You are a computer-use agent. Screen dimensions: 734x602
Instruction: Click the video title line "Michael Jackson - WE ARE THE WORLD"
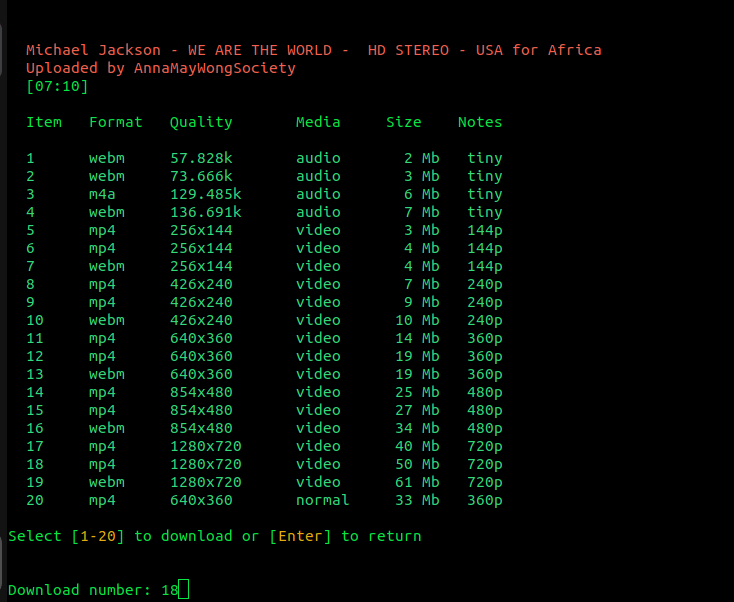click(314, 50)
